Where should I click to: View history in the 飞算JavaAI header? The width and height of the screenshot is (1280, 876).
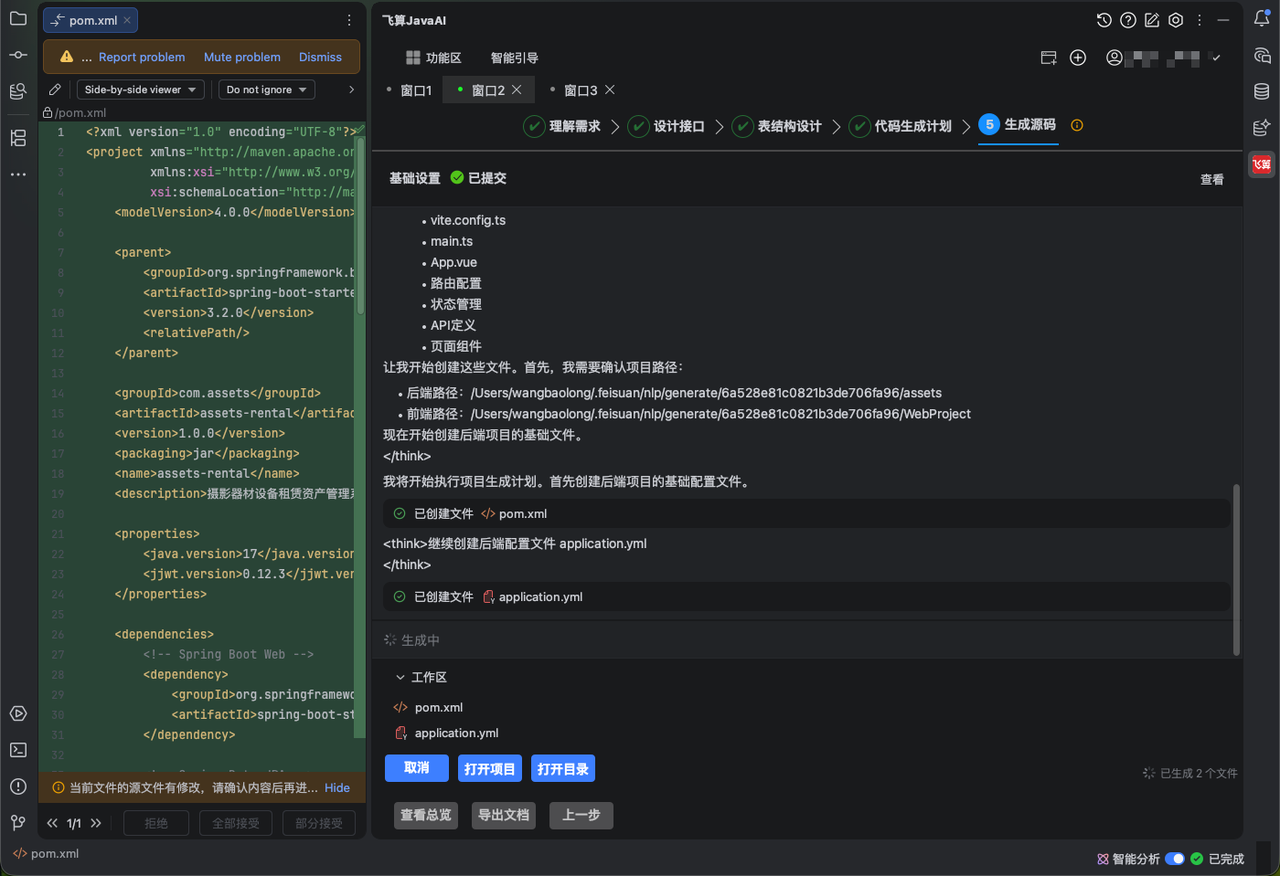1104,20
